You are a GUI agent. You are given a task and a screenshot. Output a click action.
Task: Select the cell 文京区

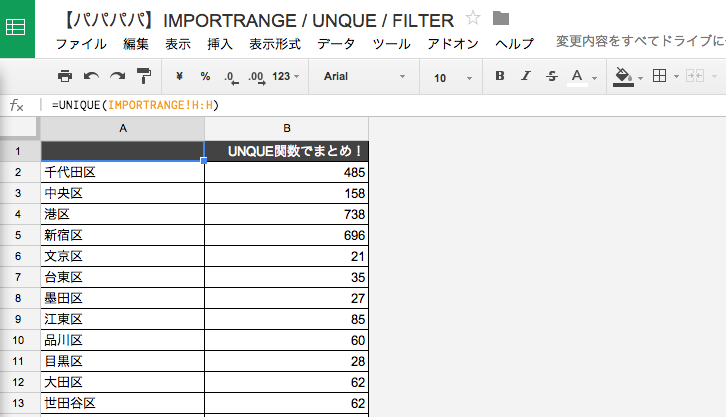[x=123, y=256]
